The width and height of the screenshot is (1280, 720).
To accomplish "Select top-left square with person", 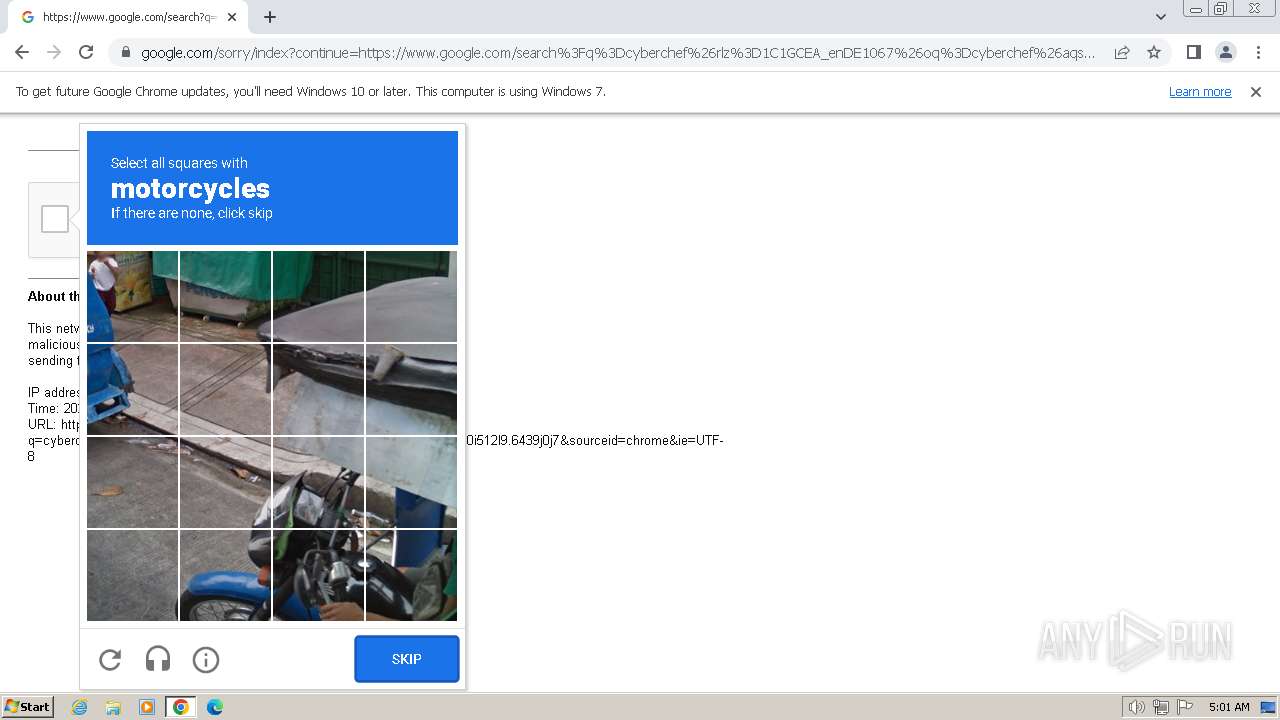I will (x=132, y=296).
